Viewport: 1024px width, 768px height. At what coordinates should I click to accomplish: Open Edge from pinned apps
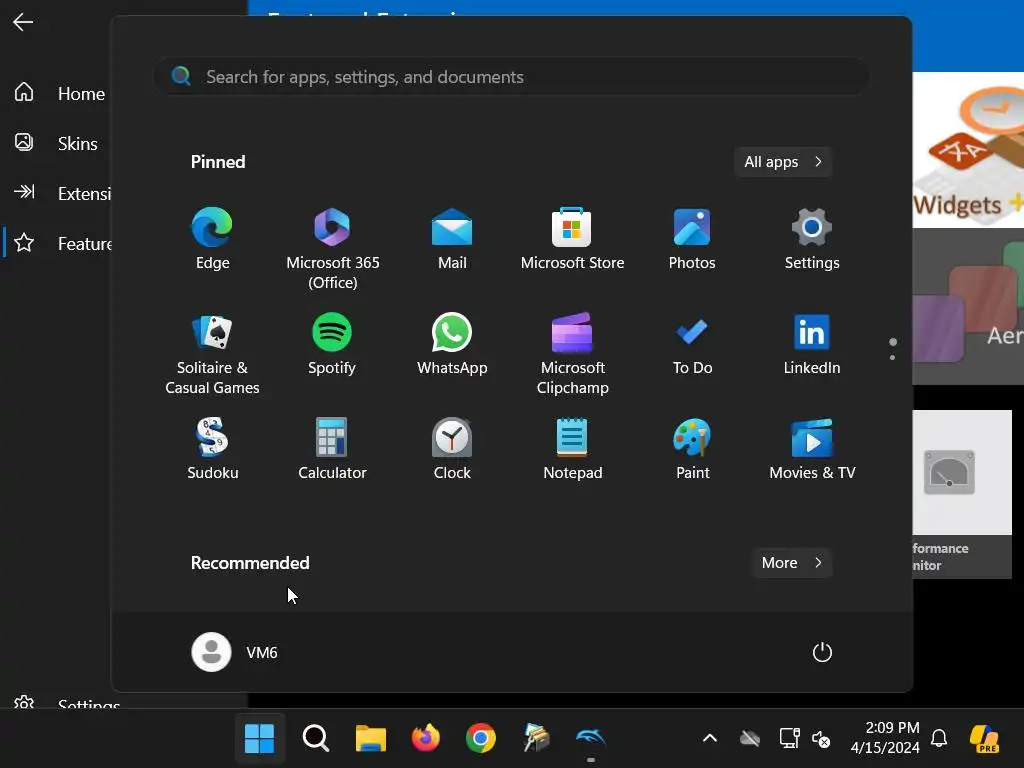(x=212, y=238)
